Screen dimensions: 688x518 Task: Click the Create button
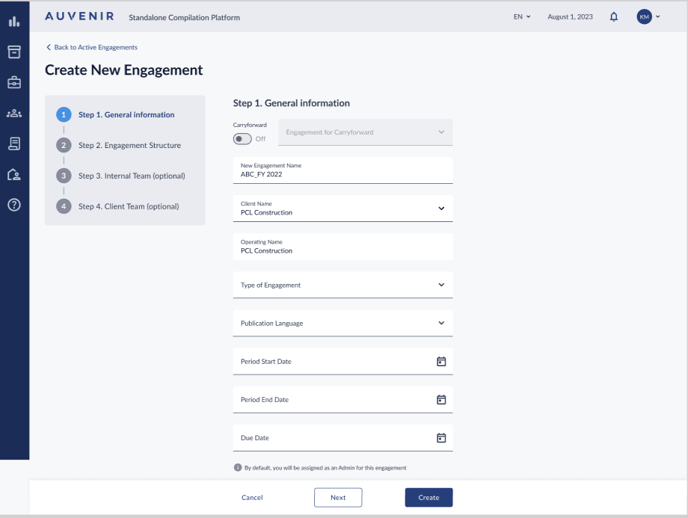pos(428,497)
